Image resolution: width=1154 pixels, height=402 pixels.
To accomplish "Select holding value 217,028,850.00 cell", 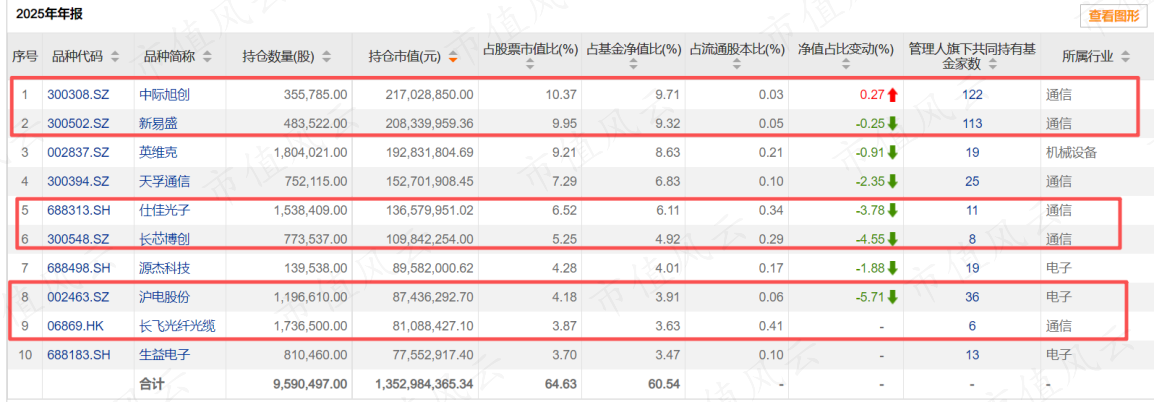I will [429, 94].
